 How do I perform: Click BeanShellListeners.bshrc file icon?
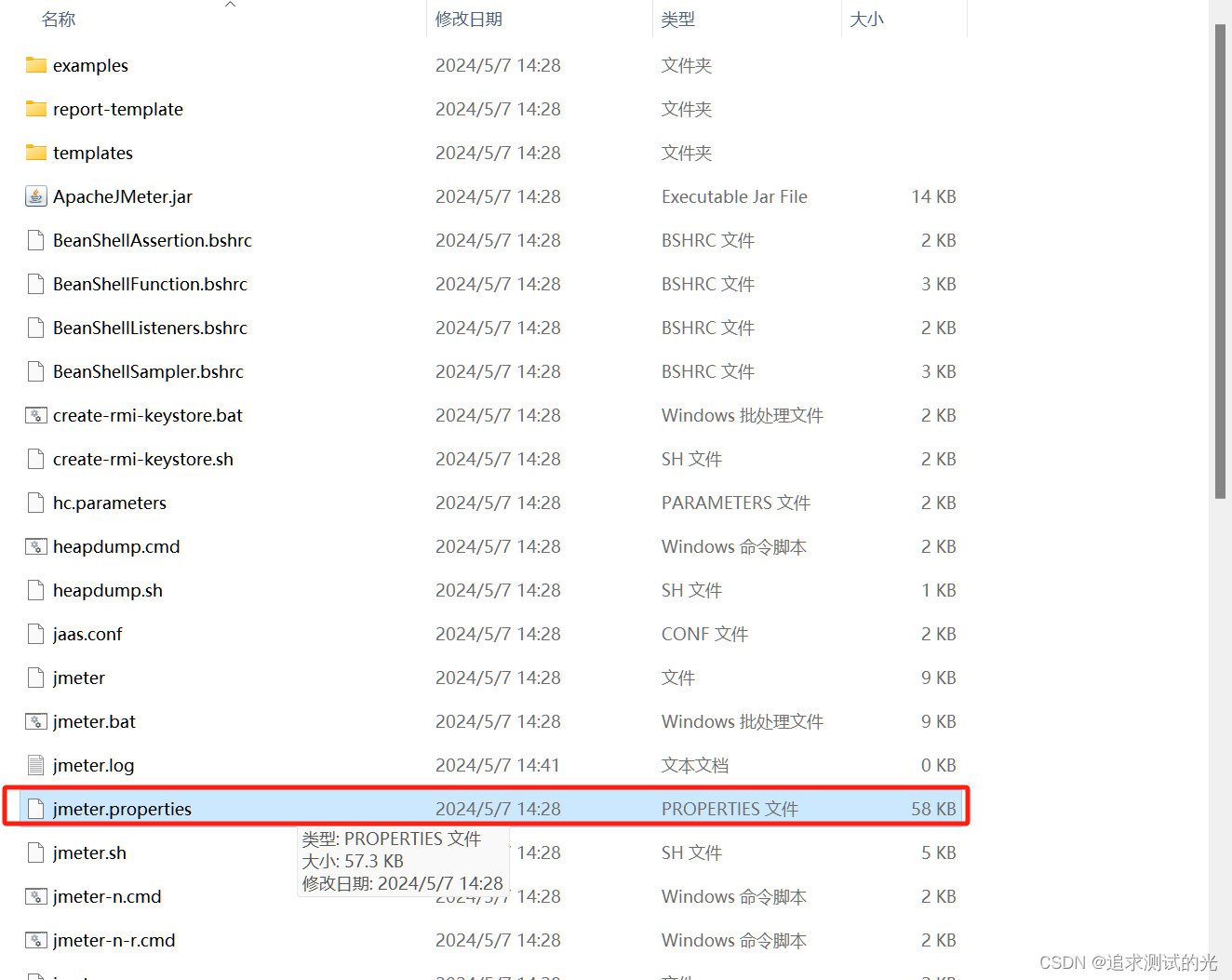[x=35, y=328]
